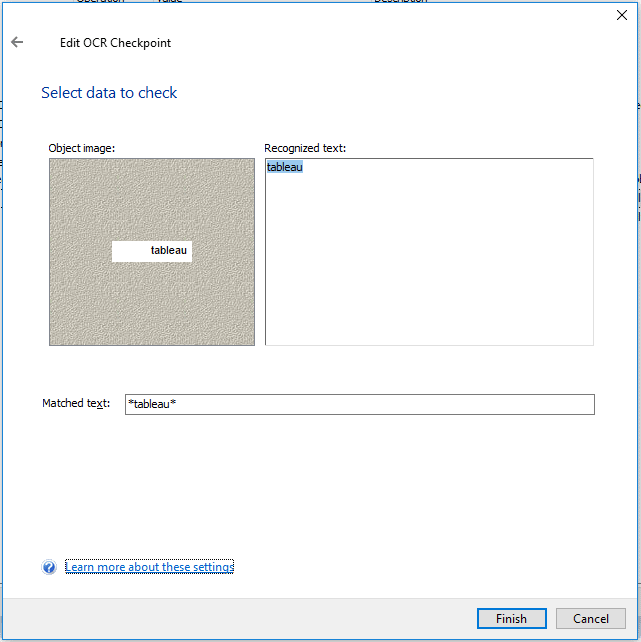Click the object image preview showing 'tableau'
The height and width of the screenshot is (642, 641).
(x=152, y=252)
